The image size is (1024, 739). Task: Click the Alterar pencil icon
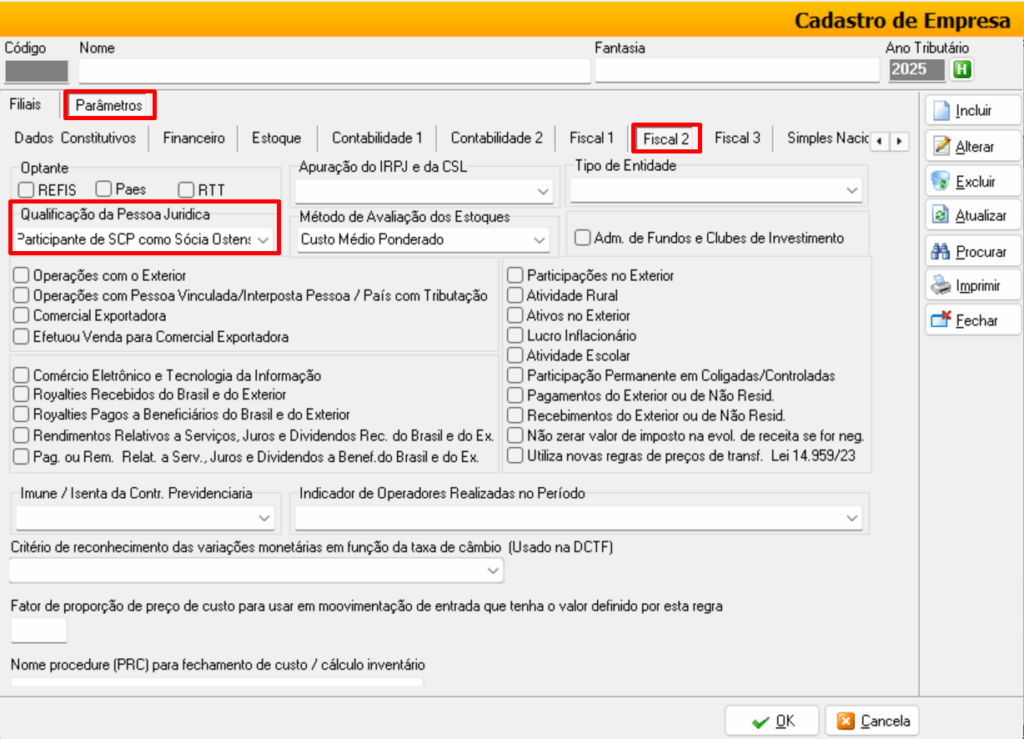click(x=940, y=146)
